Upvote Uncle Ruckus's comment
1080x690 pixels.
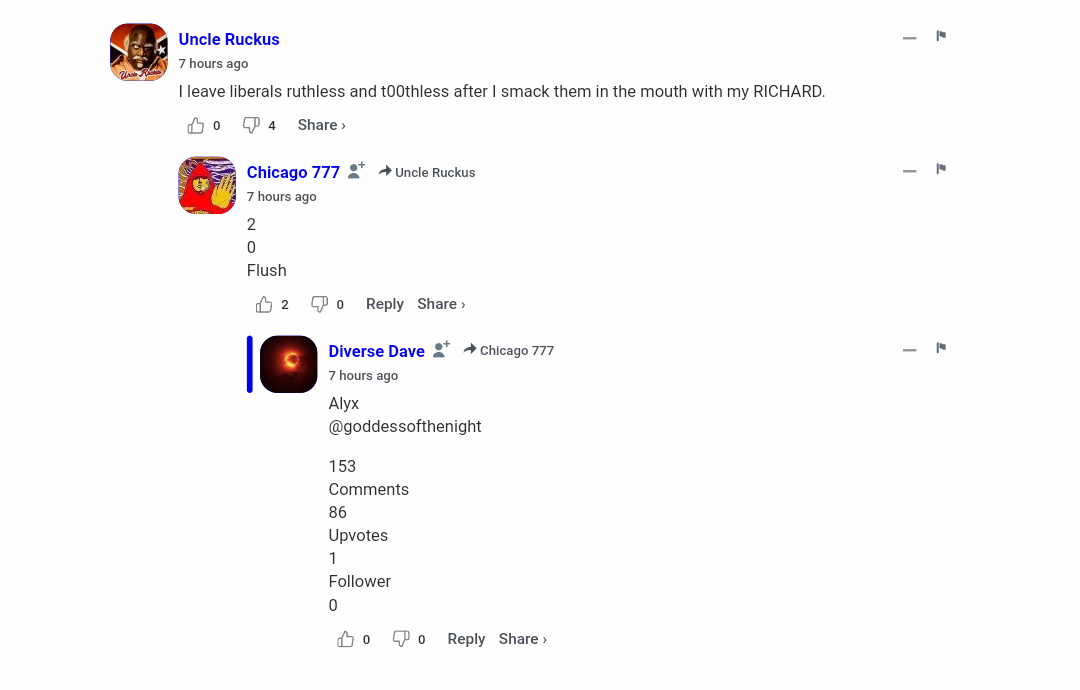point(196,125)
